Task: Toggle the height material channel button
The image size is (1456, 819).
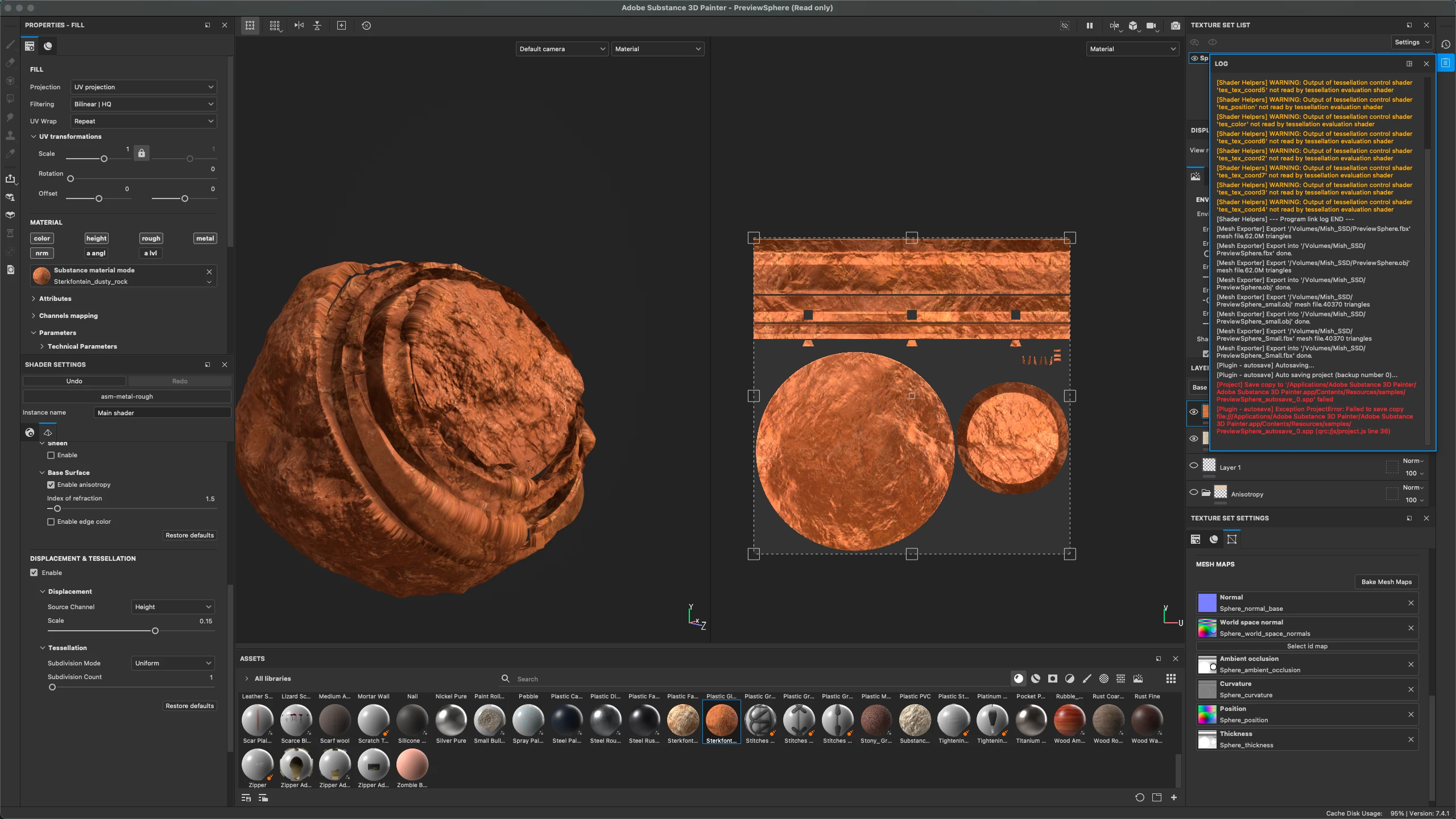Action: coord(96,238)
